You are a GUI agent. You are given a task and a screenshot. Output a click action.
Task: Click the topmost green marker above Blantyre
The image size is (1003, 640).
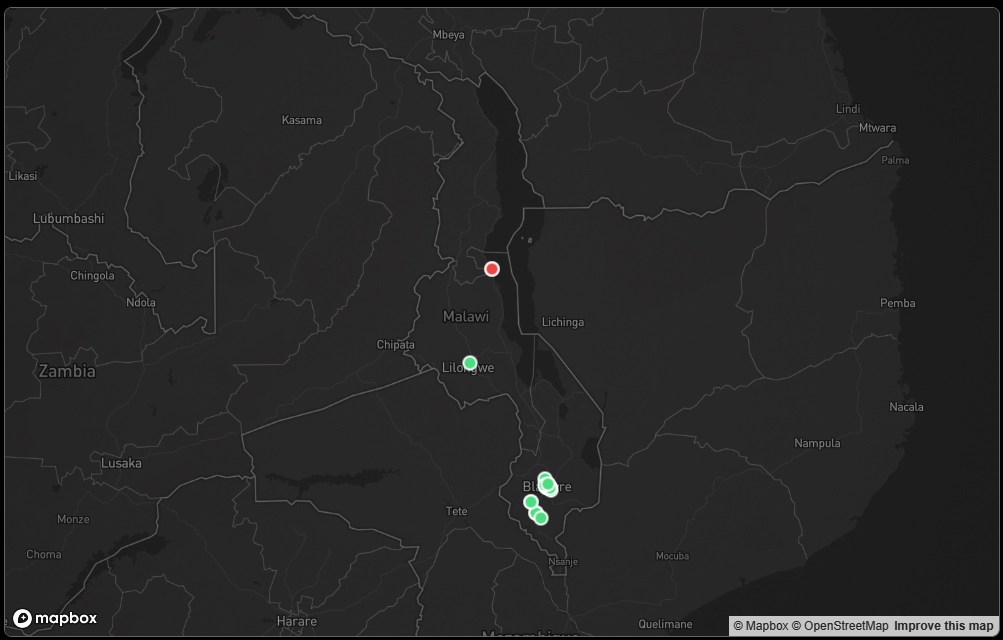point(545,477)
